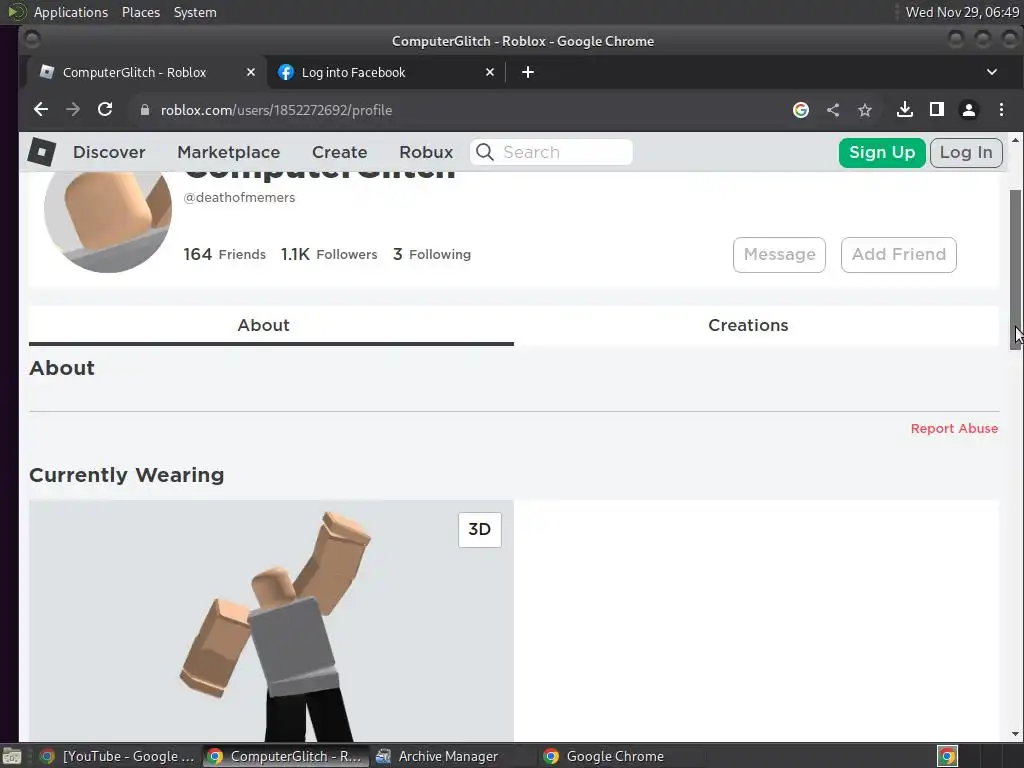Open the Google account icon in address bar
1024x768 pixels.
801,110
